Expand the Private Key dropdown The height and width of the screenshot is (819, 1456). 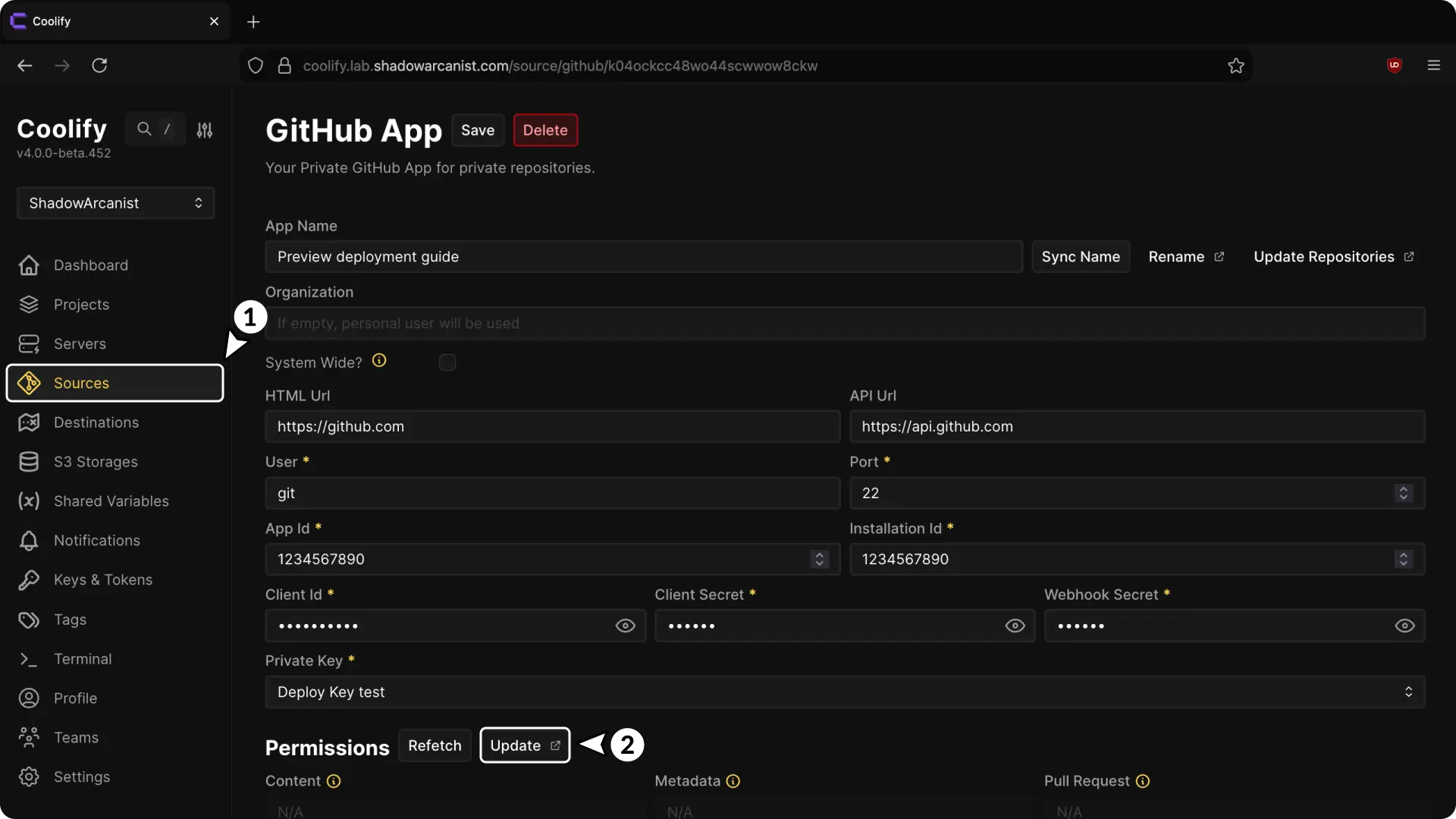(845, 692)
